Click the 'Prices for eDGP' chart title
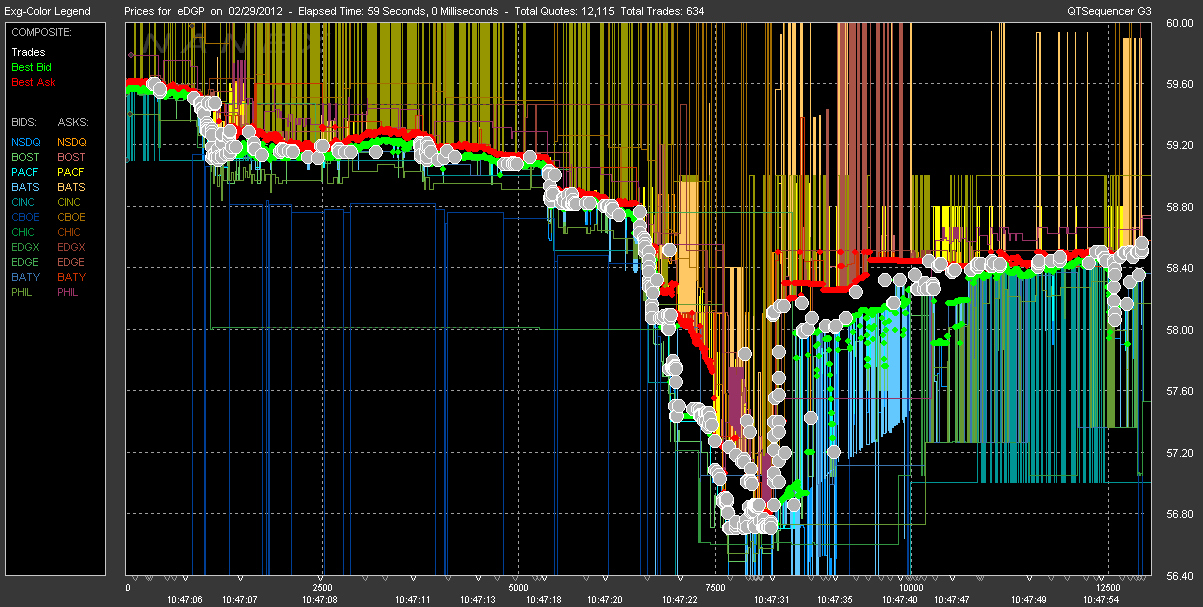Viewport: 1203px width, 607px height. 164,11
